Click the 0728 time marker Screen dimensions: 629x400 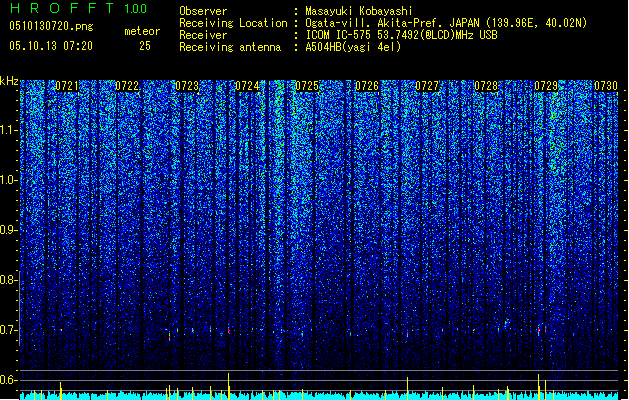click(486, 86)
